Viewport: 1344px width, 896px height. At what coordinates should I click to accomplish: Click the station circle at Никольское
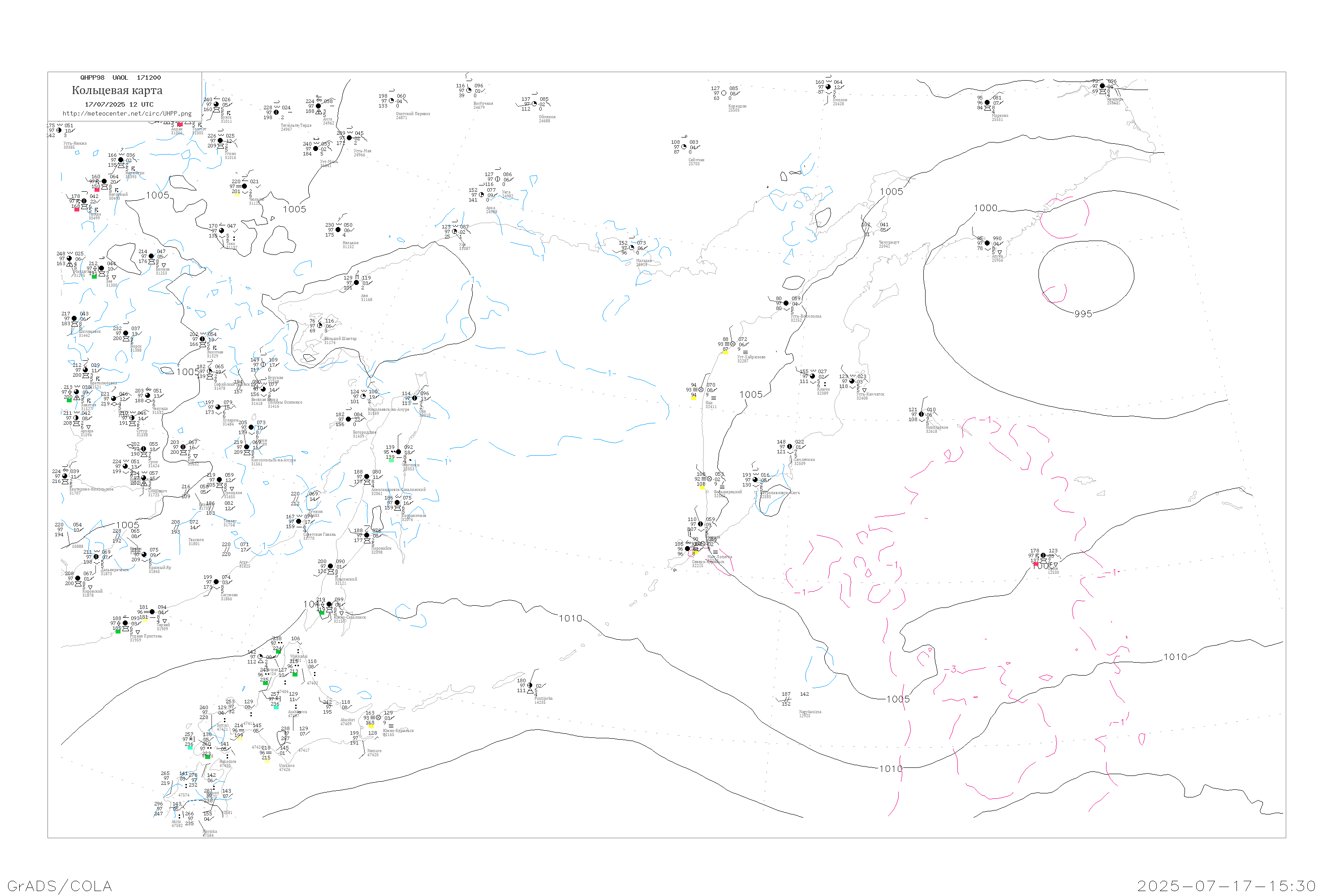(921, 414)
